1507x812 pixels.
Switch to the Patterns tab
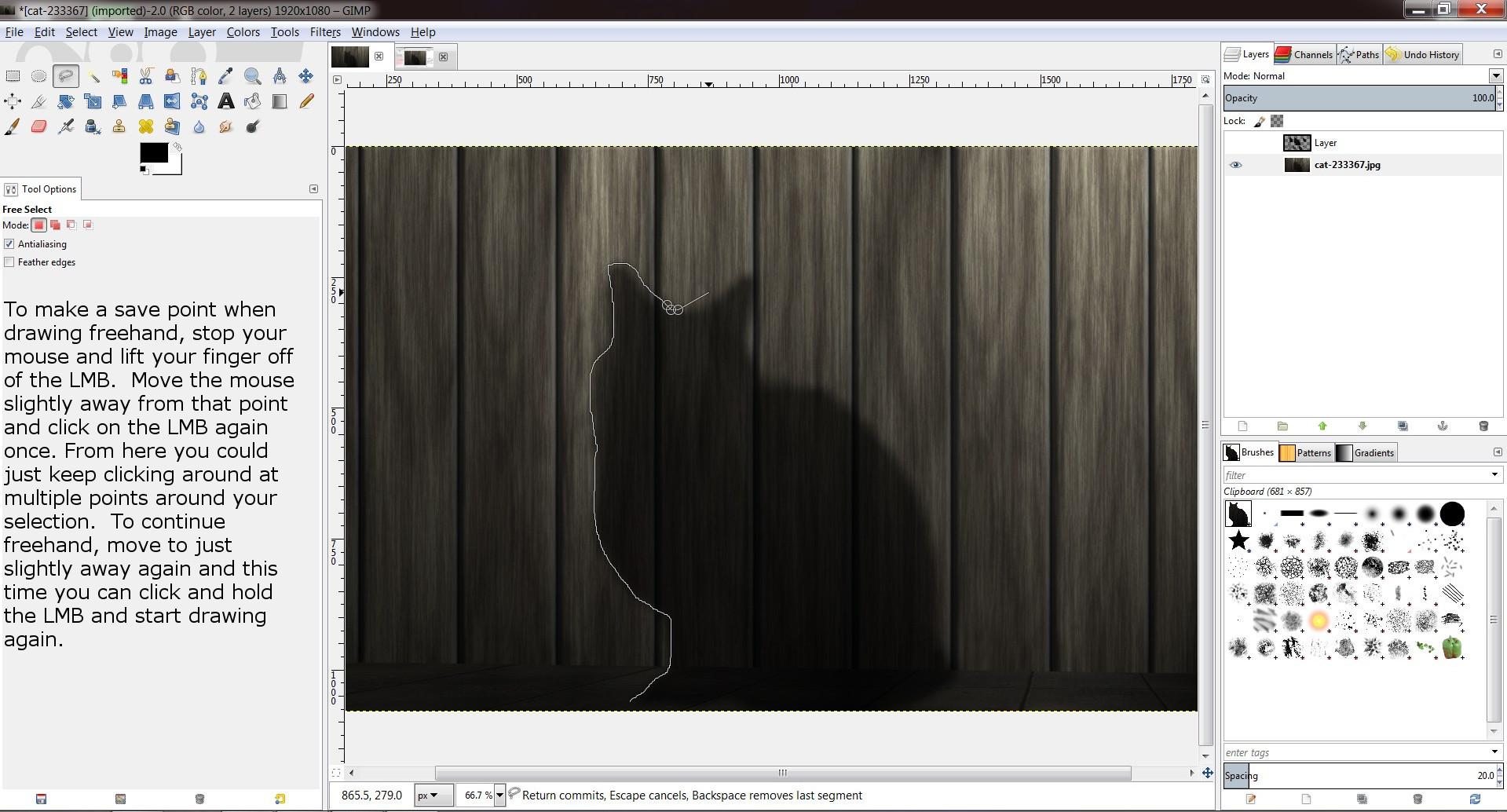coord(1305,452)
